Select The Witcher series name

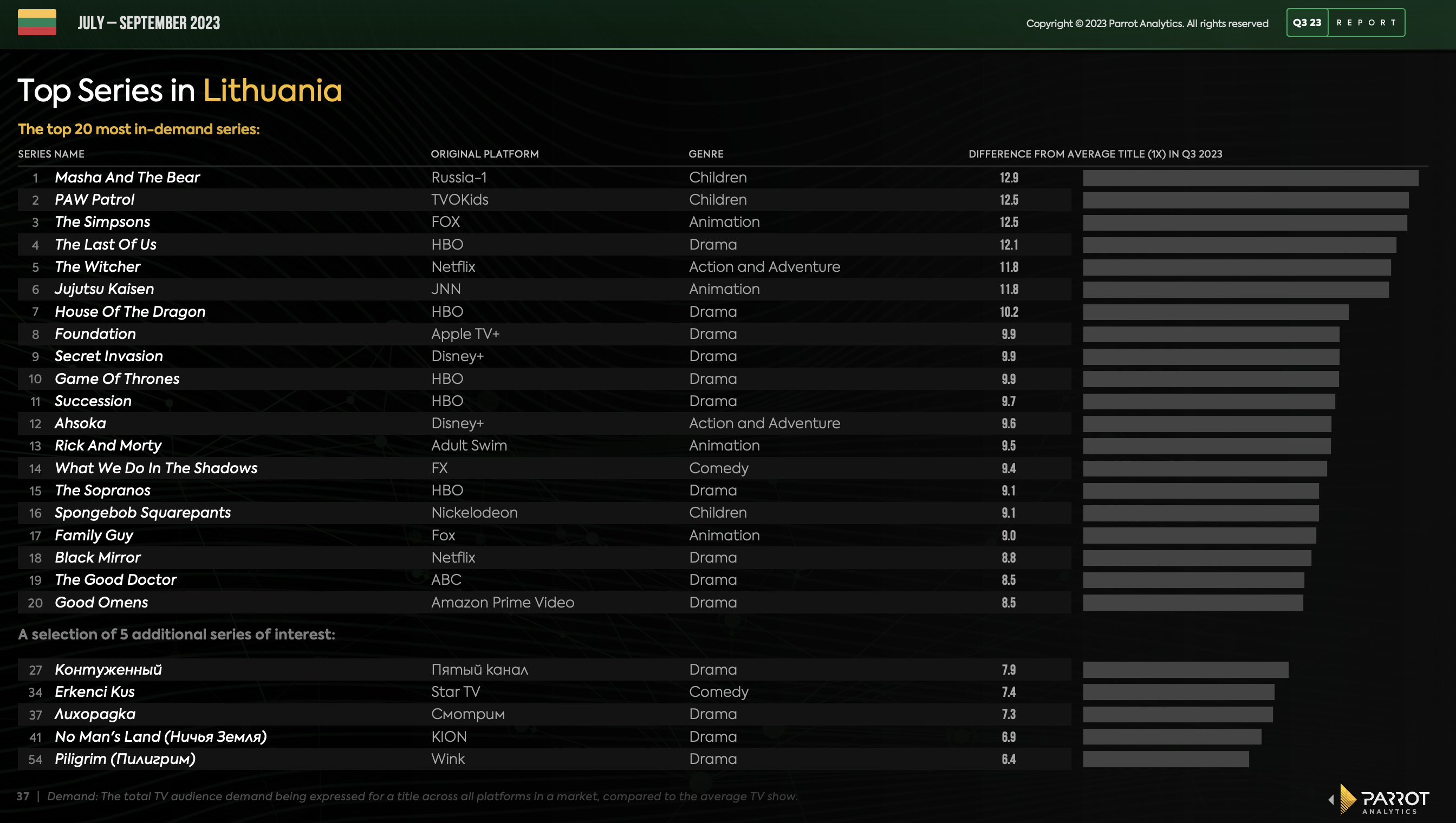coord(97,267)
